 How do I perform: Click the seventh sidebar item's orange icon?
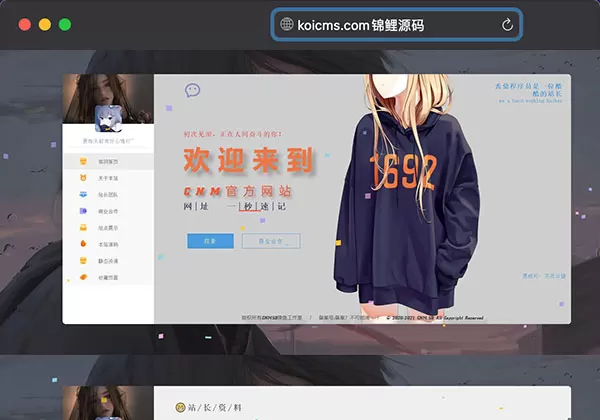pyautogui.click(x=84, y=261)
